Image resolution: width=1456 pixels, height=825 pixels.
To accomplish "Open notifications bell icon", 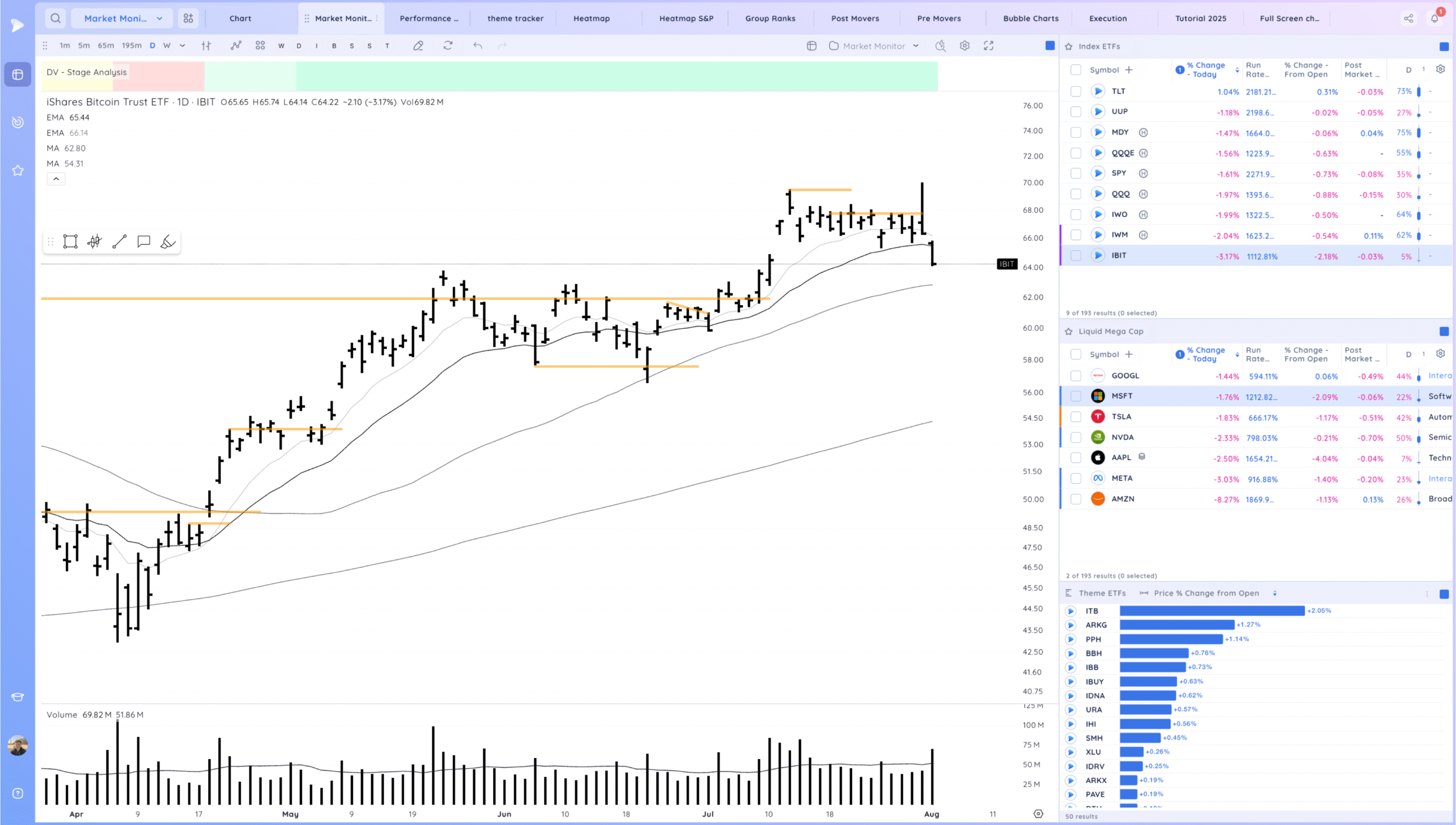I will coord(1434,18).
